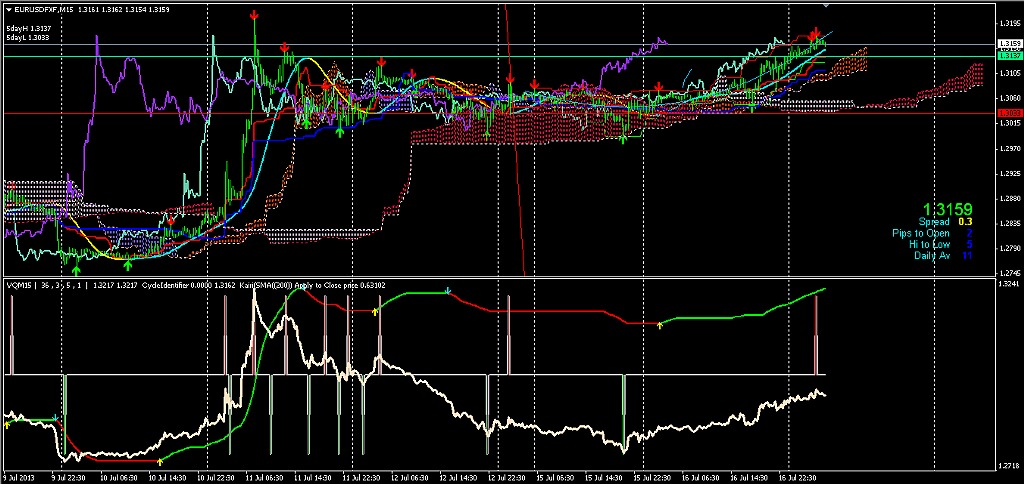Select the green 1.3137 price tag on the price axis

[1009, 57]
